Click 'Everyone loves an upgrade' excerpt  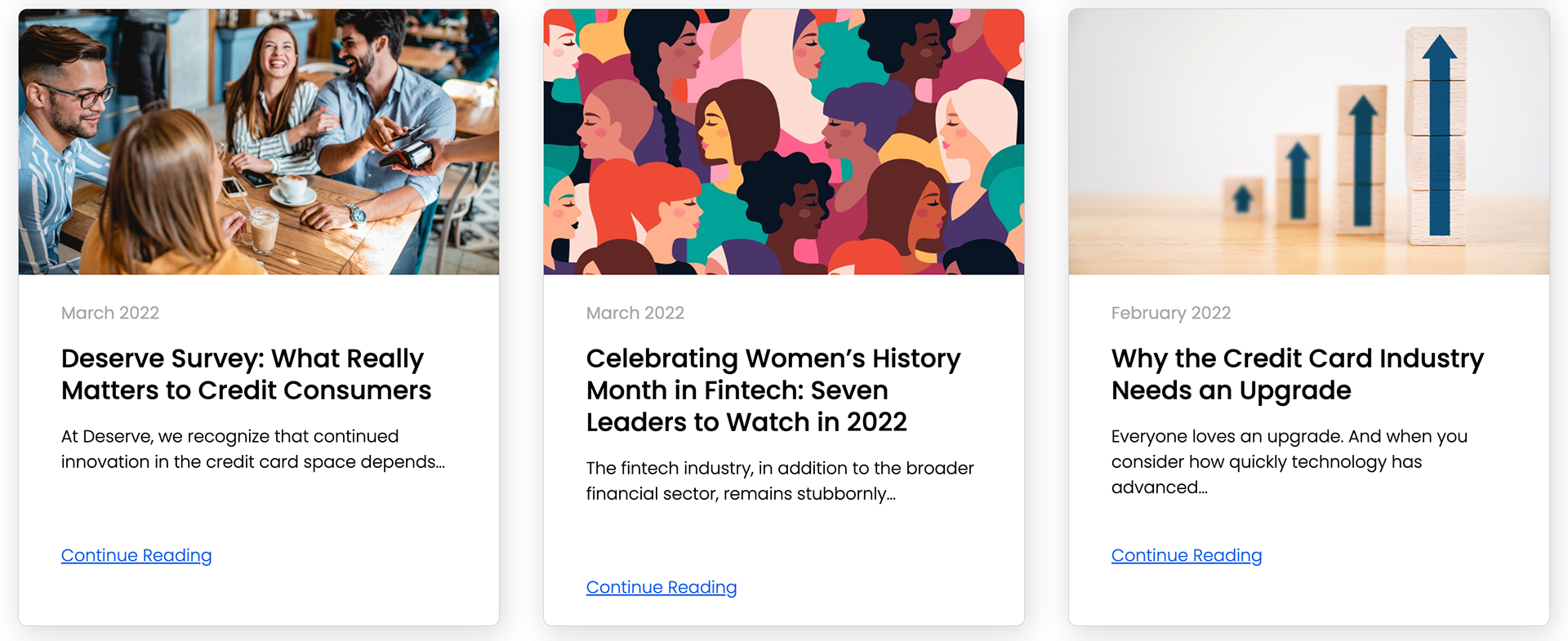1289,461
